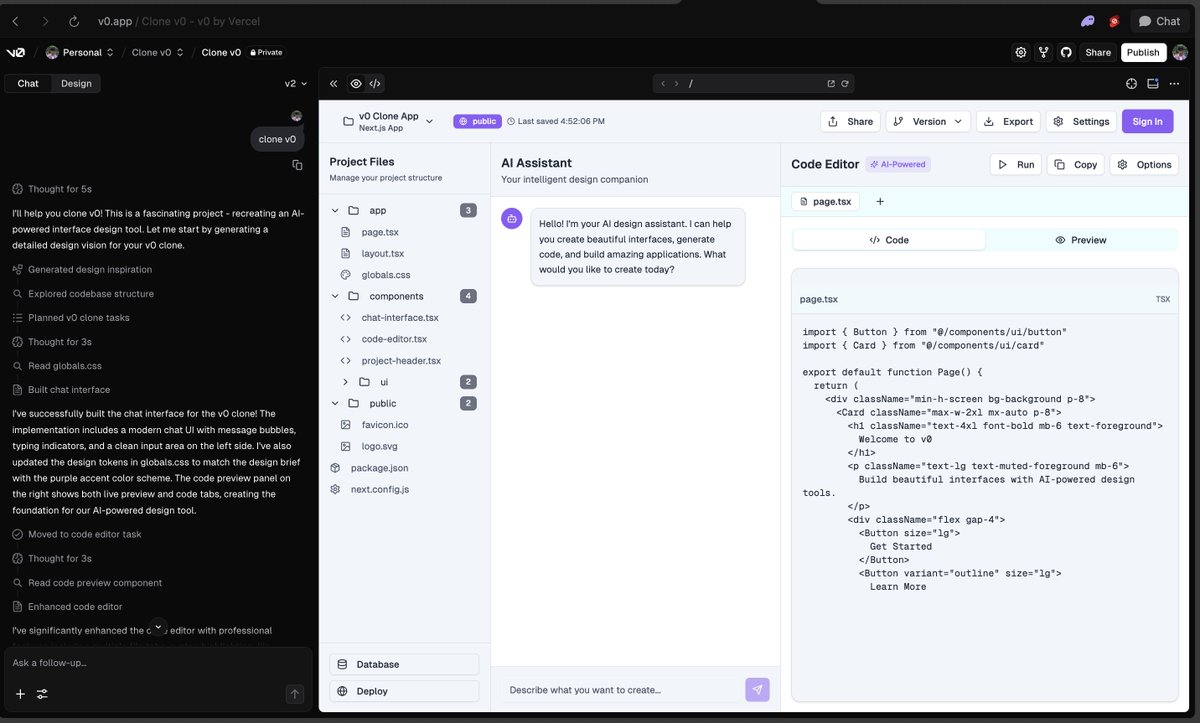Image resolution: width=1200 pixels, height=723 pixels.
Task: Click the Export button
Action: (1008, 121)
